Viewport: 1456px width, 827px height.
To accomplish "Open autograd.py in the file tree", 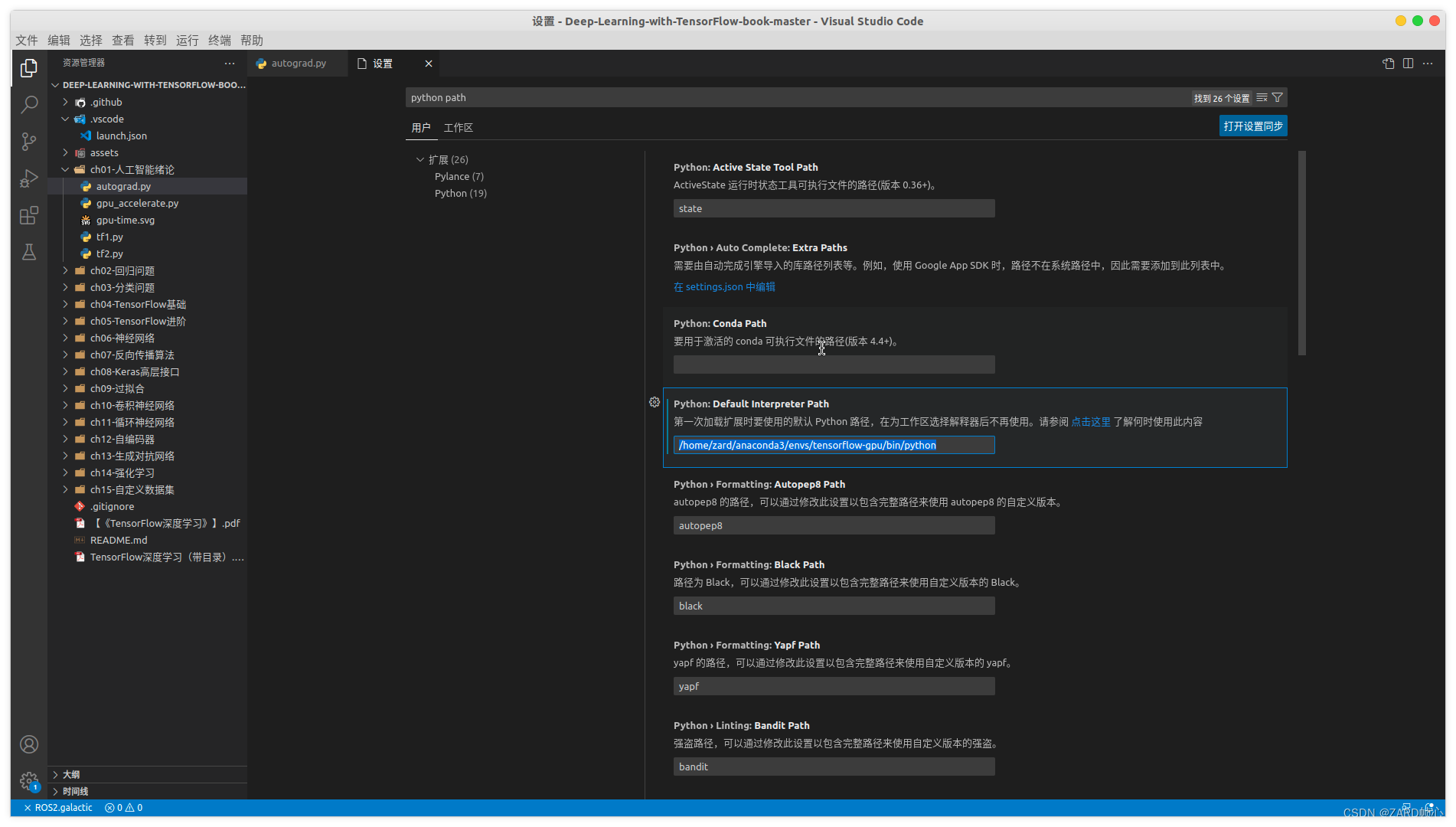I will pos(123,186).
